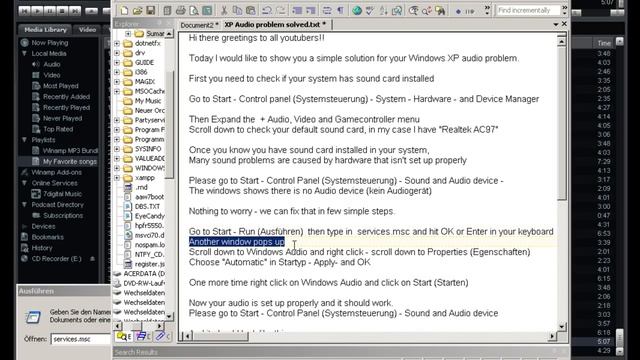Screen dimensions: 640x360
Task: Toggle show paragraph marks (¶) icon
Action: click(340, 11)
